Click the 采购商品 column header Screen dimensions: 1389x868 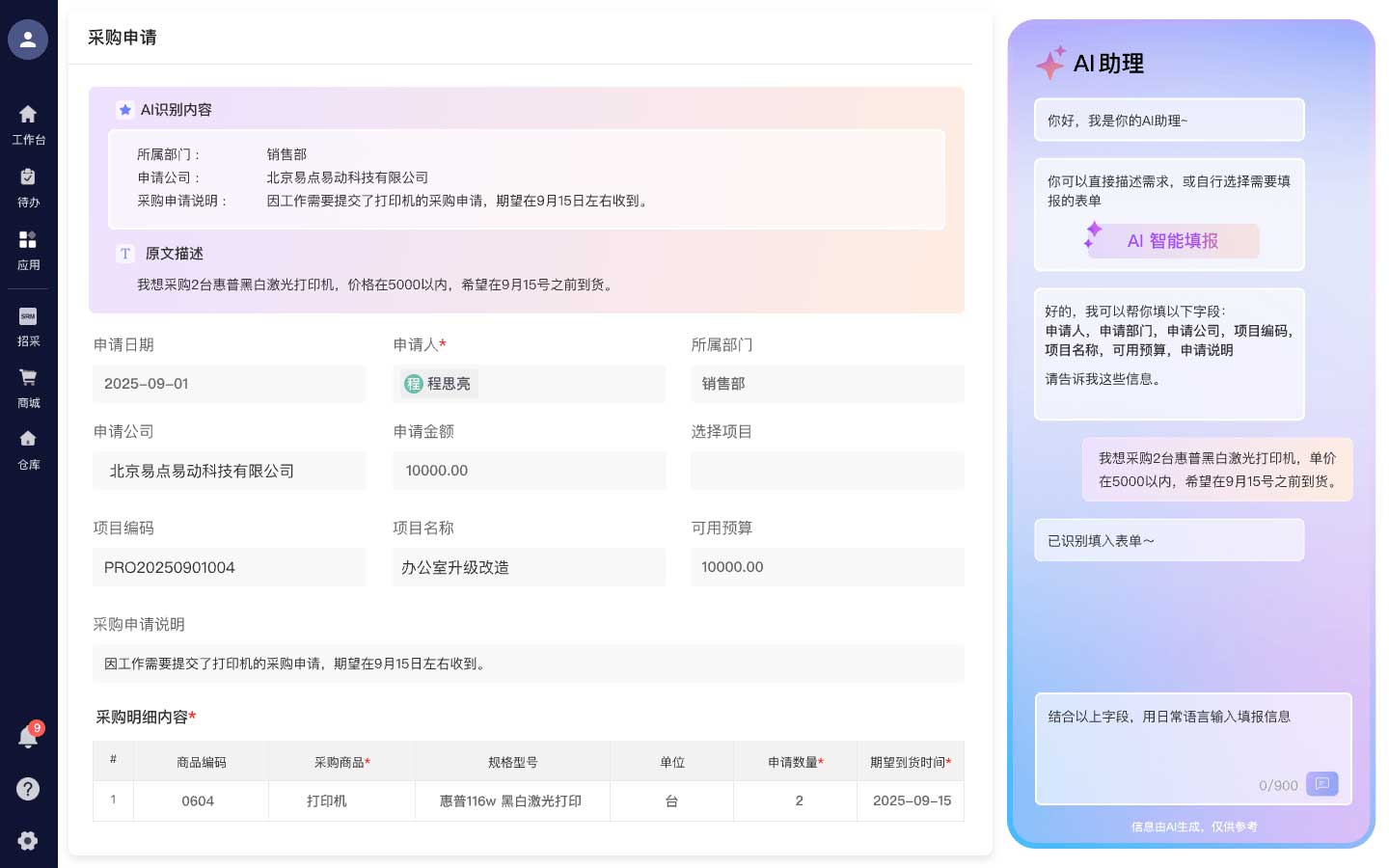341,762
